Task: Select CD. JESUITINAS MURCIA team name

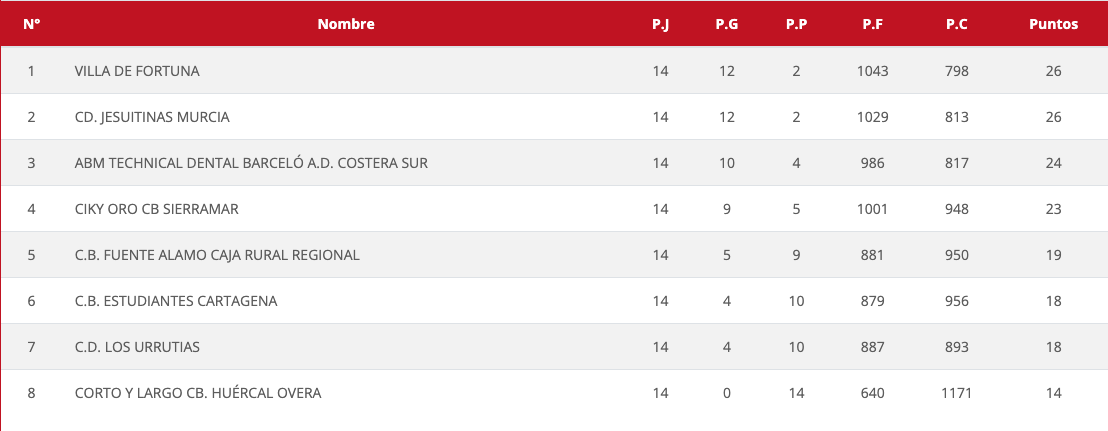Action: 152,117
